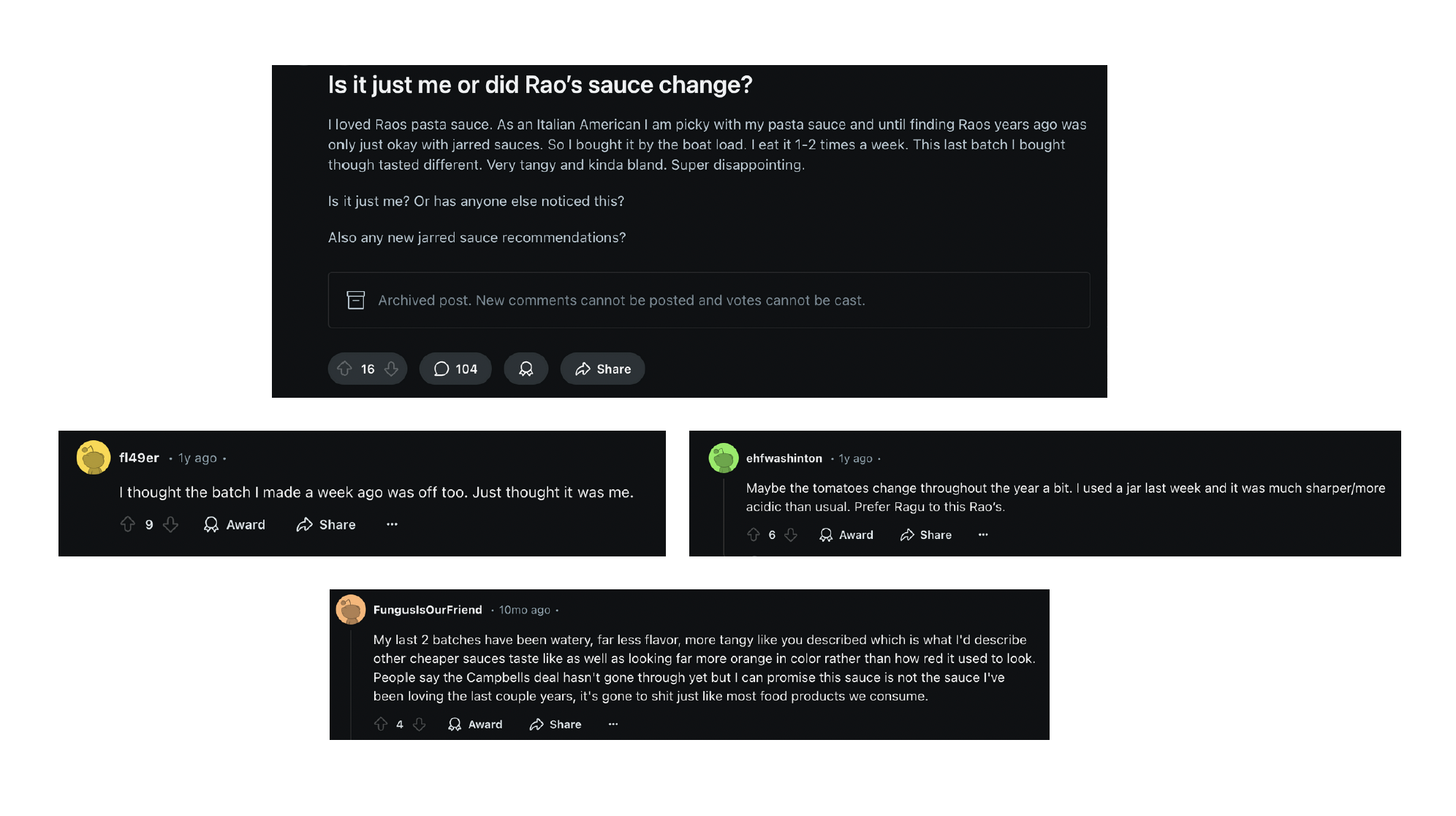The width and height of the screenshot is (1456, 816).
Task: Click the post award icon button
Action: 526,369
